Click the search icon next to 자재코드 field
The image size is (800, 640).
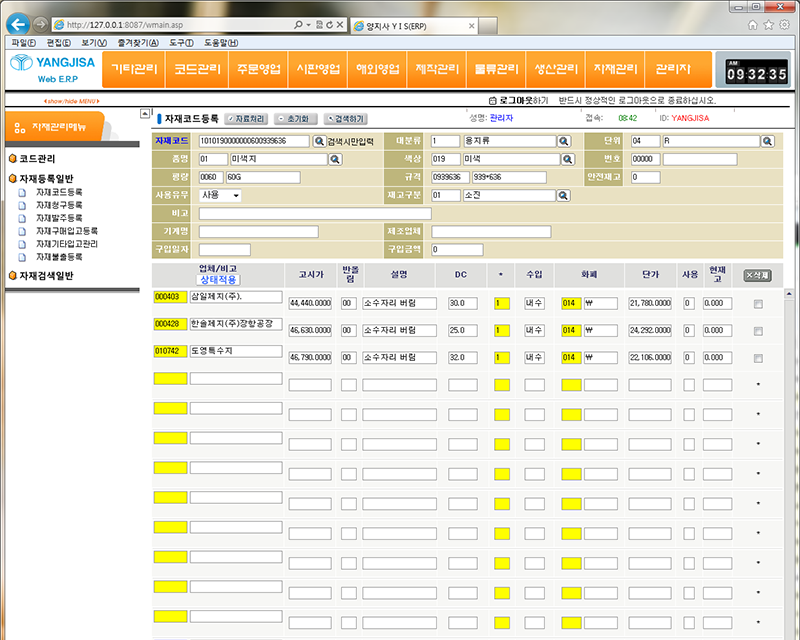(320, 142)
